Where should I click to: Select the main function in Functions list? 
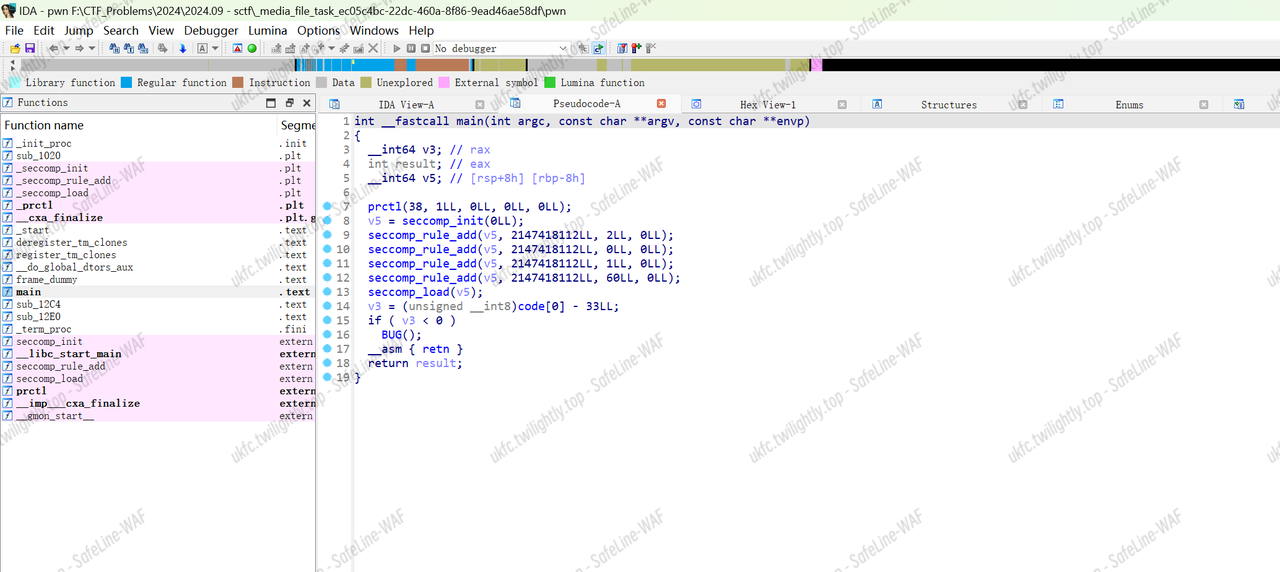pyautogui.click(x=29, y=292)
